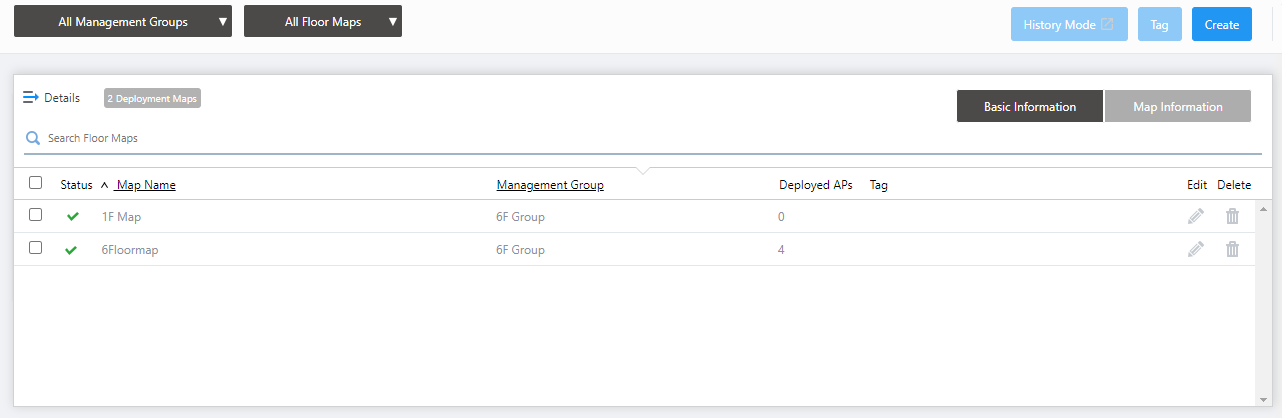Image resolution: width=1282 pixels, height=418 pixels.
Task: Switch to the Map Information tab
Action: click(1177, 107)
